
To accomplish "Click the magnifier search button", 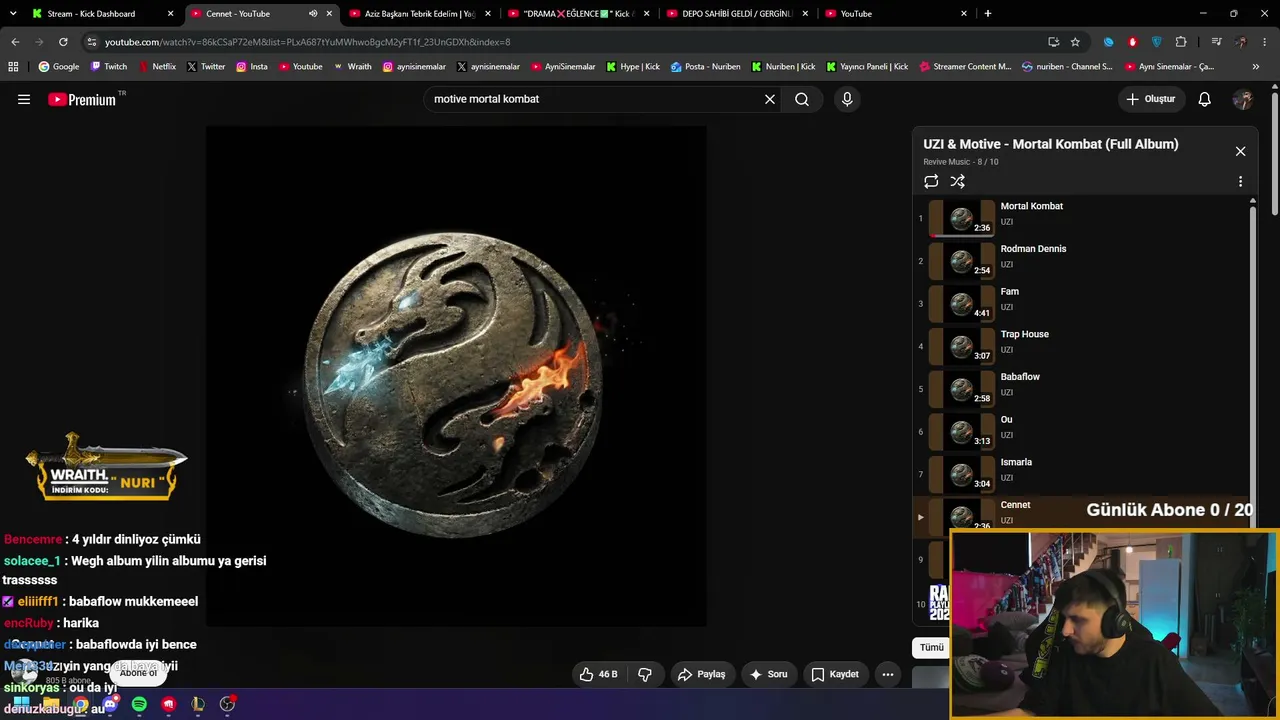I will (x=802, y=99).
